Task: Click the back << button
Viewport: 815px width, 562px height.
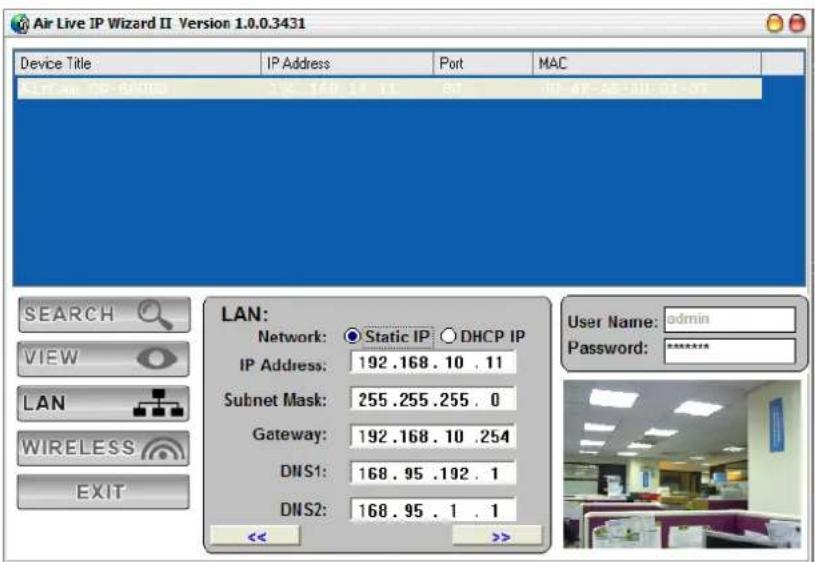Action: (x=255, y=536)
